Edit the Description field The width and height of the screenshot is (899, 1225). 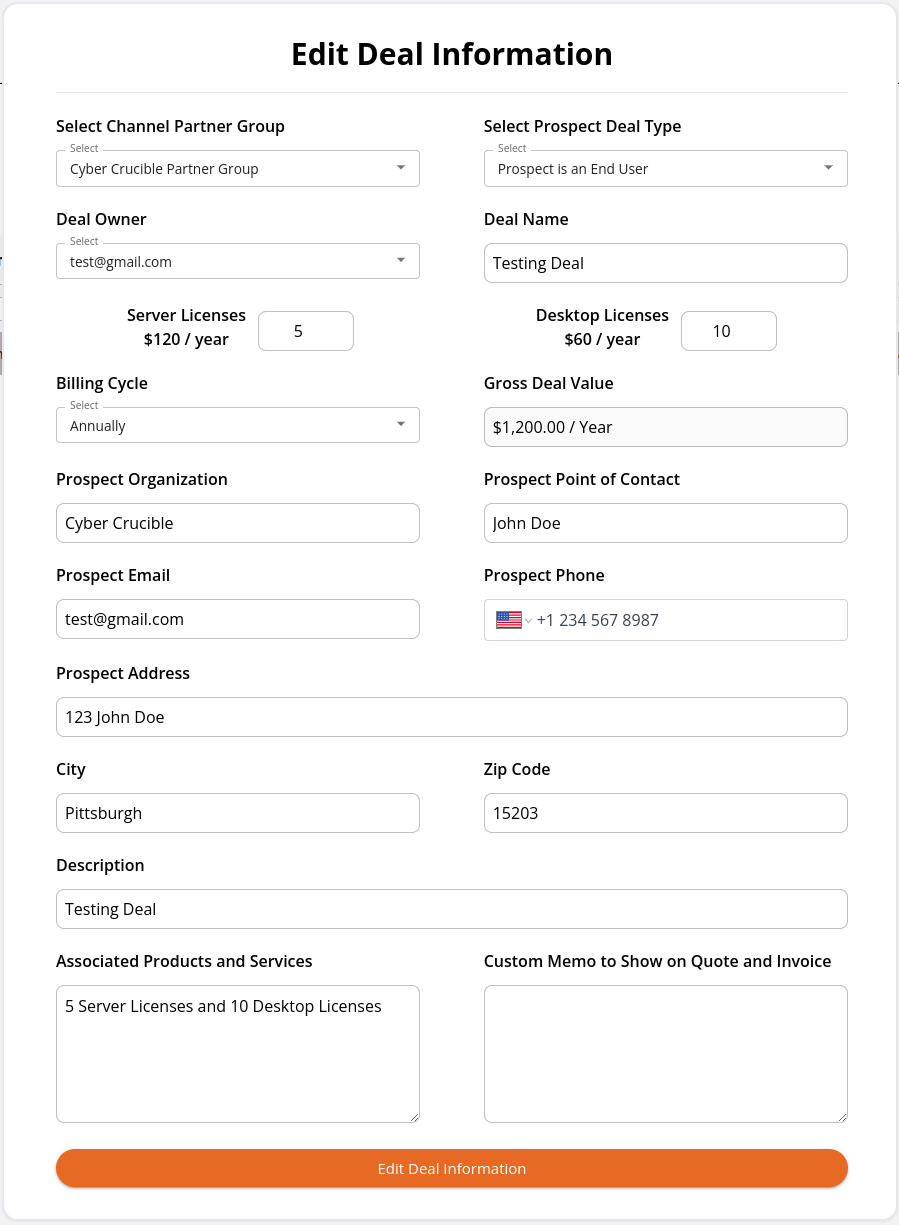(452, 909)
